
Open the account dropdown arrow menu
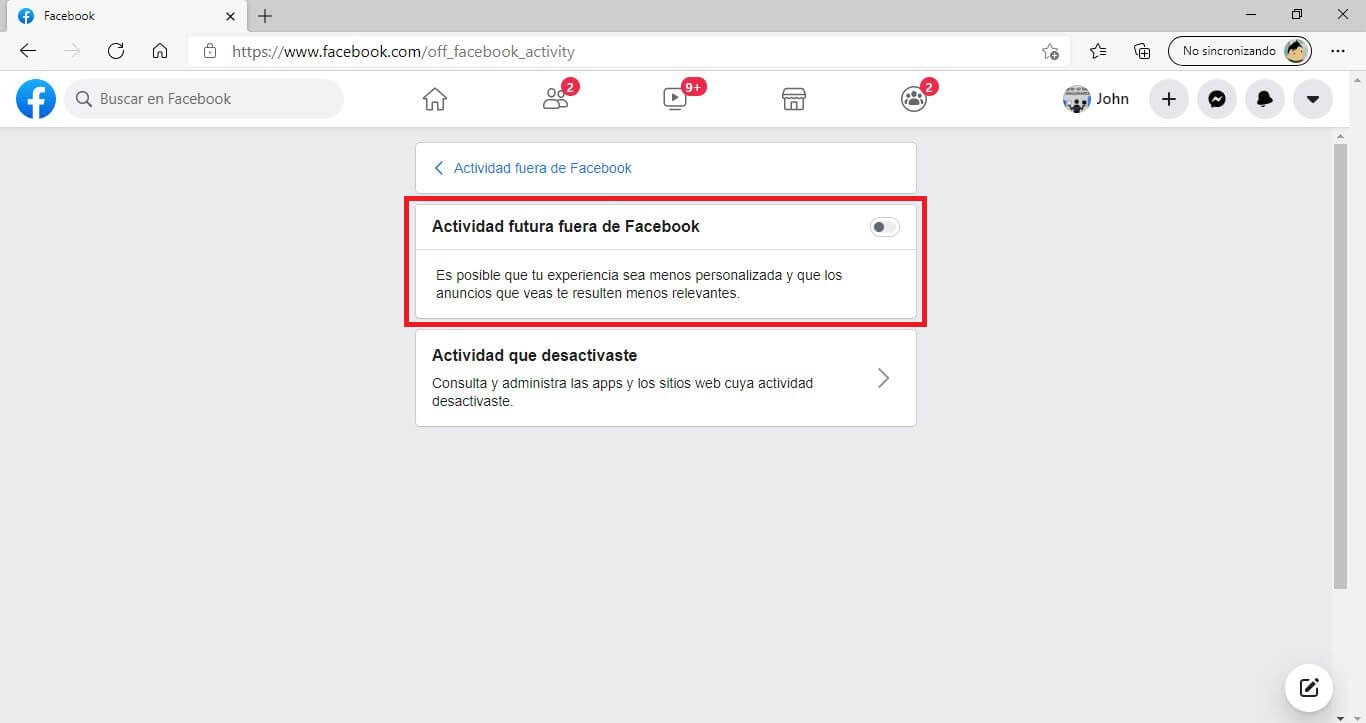tap(1313, 99)
